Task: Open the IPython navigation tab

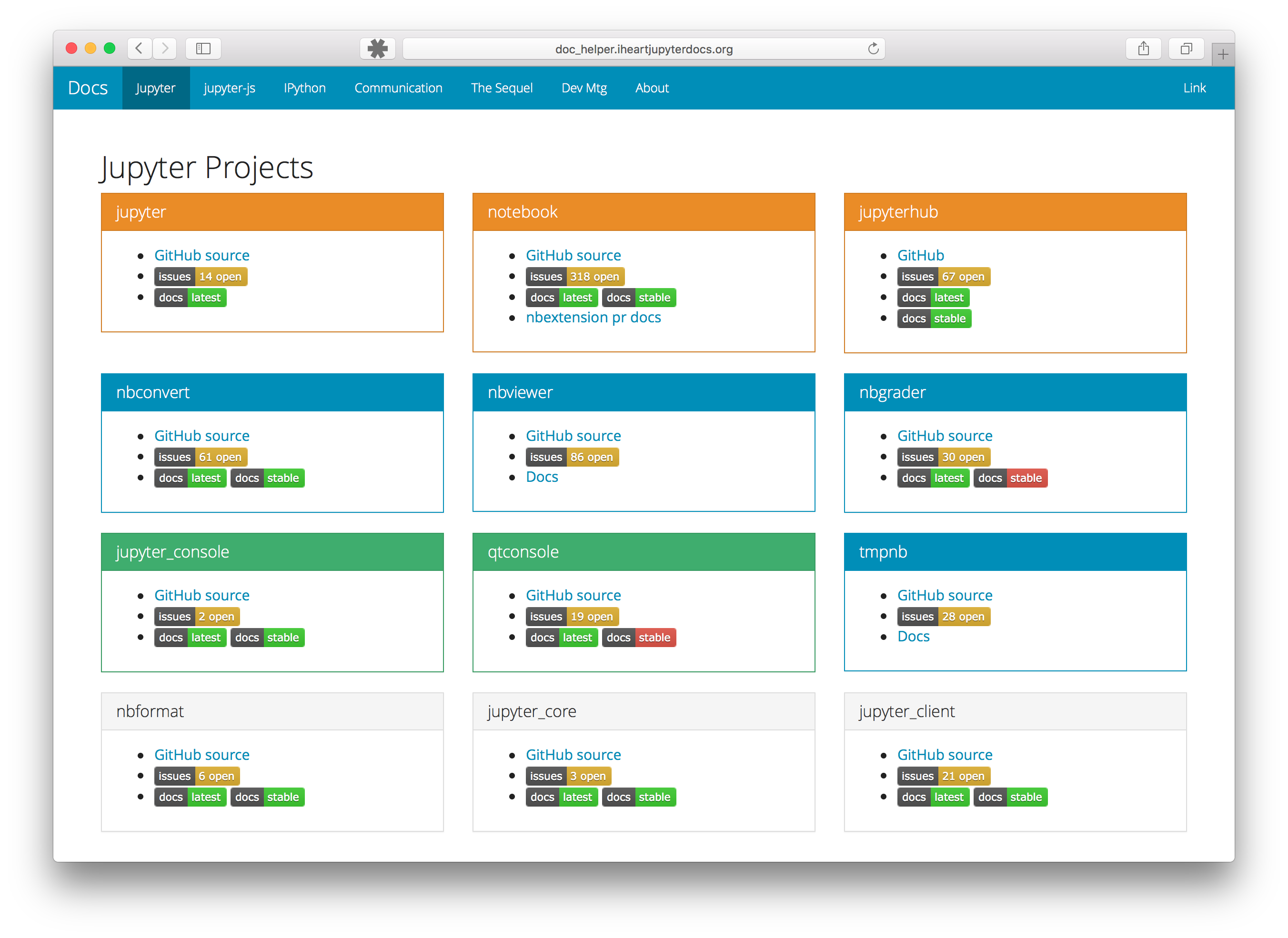Action: coord(305,88)
